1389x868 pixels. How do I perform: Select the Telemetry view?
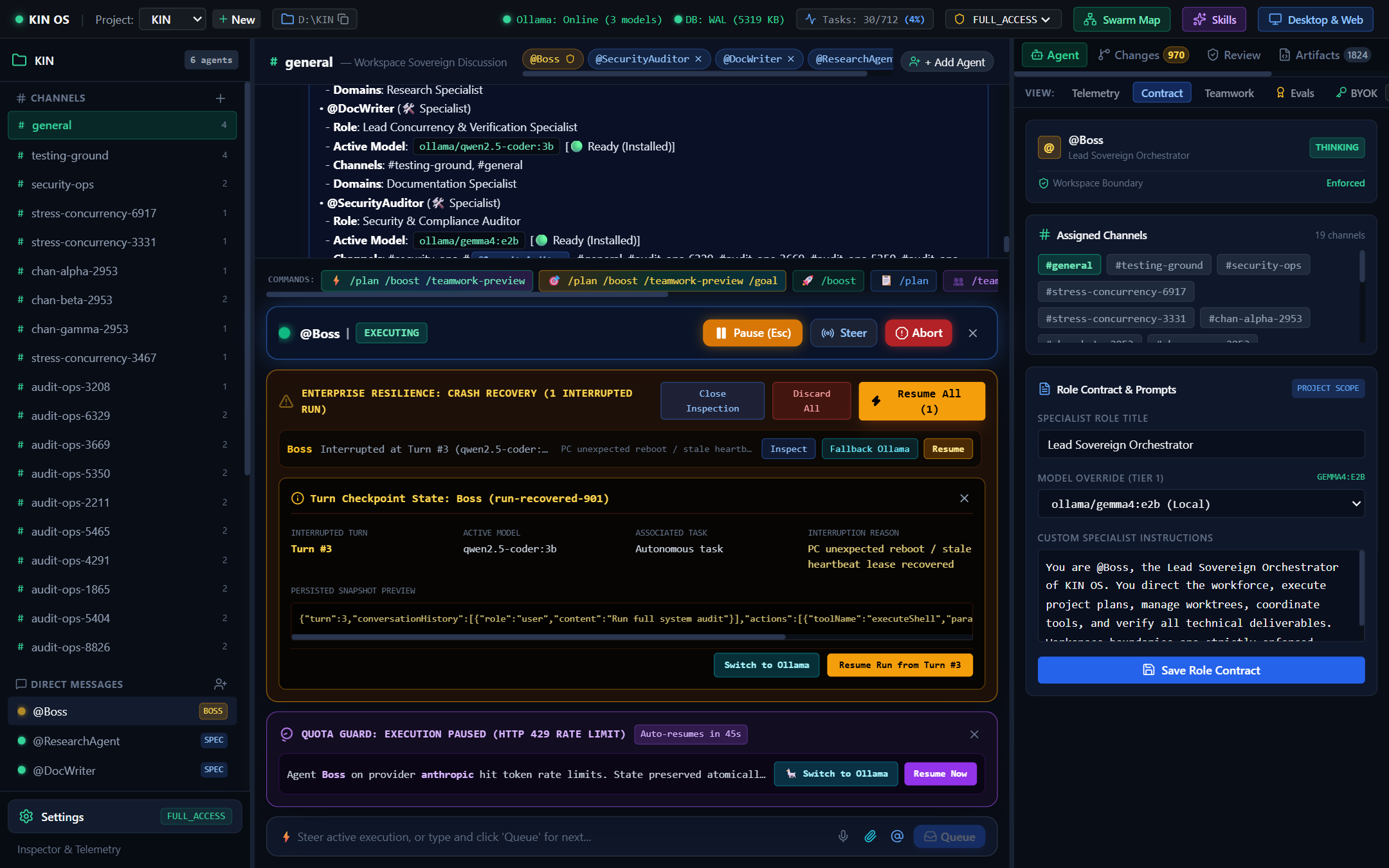(1095, 93)
